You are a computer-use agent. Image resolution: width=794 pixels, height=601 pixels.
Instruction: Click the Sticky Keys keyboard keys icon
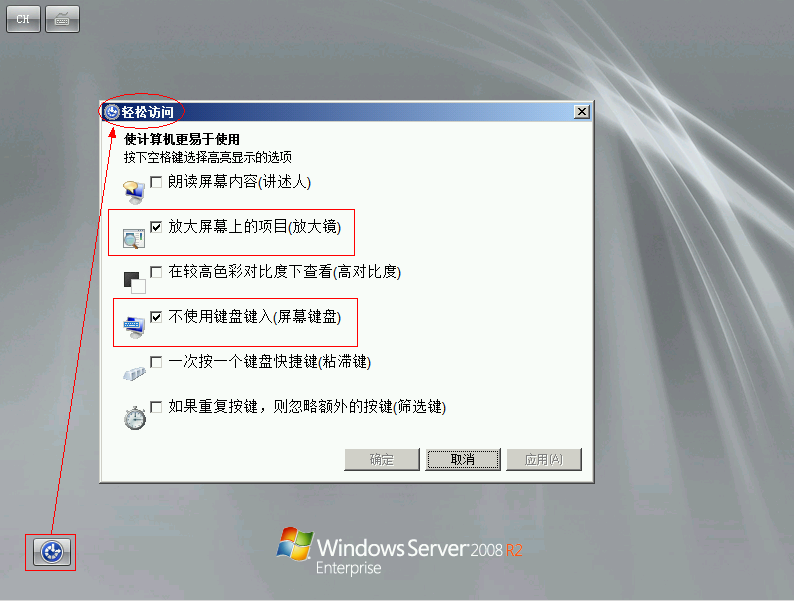point(134,374)
